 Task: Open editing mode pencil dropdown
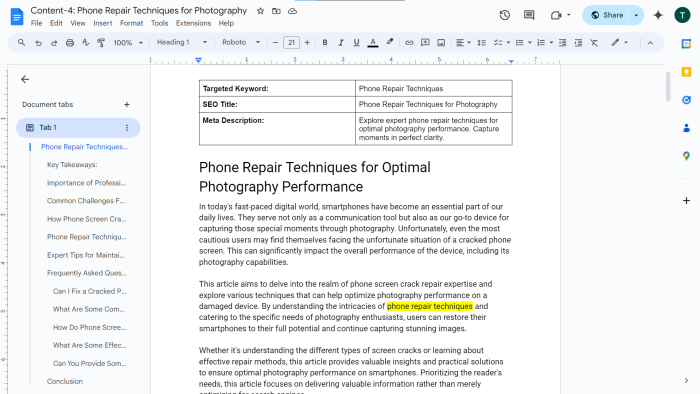tap(620, 42)
